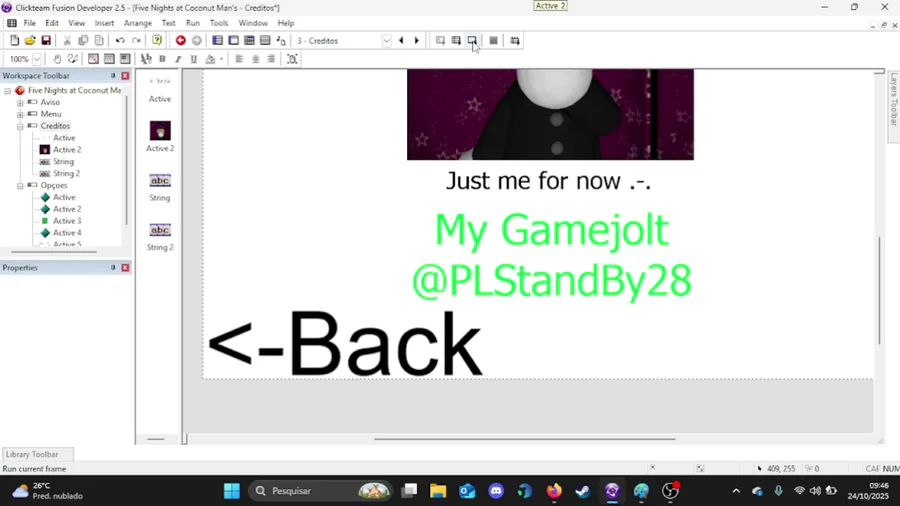Screen dimensions: 900x506
Task: Redo the last undone action
Action: [136, 41]
